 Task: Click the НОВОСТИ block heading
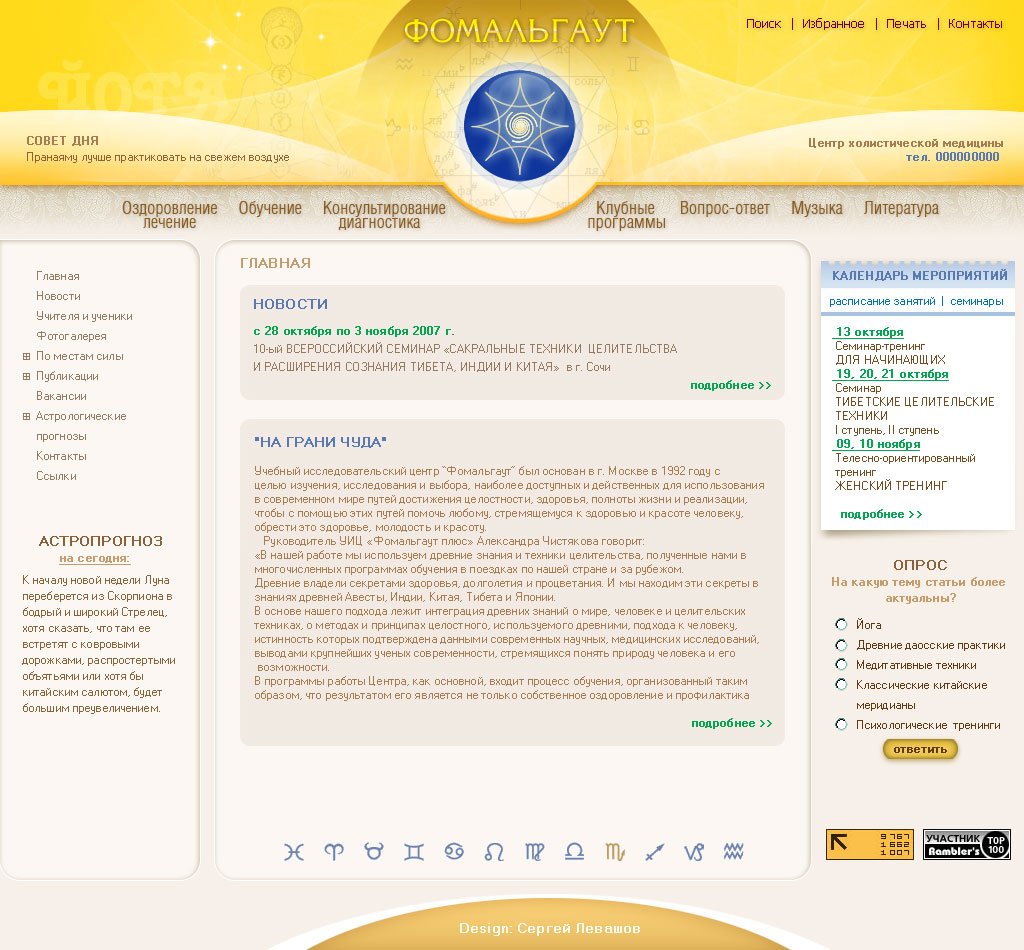point(291,304)
